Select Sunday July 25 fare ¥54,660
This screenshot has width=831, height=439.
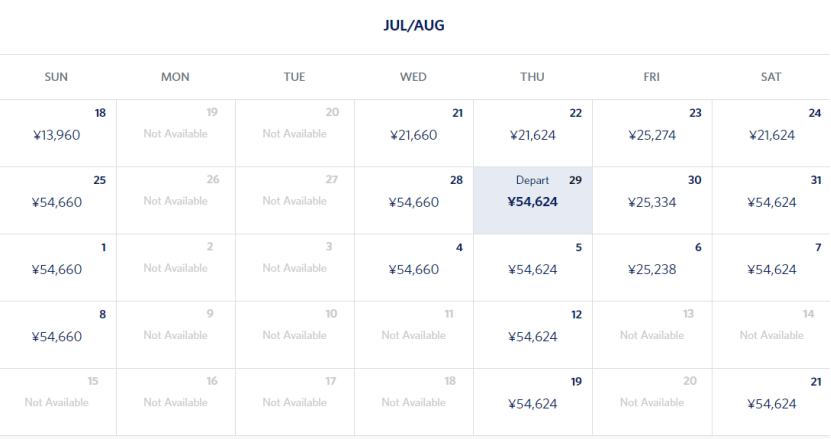[x=58, y=201]
